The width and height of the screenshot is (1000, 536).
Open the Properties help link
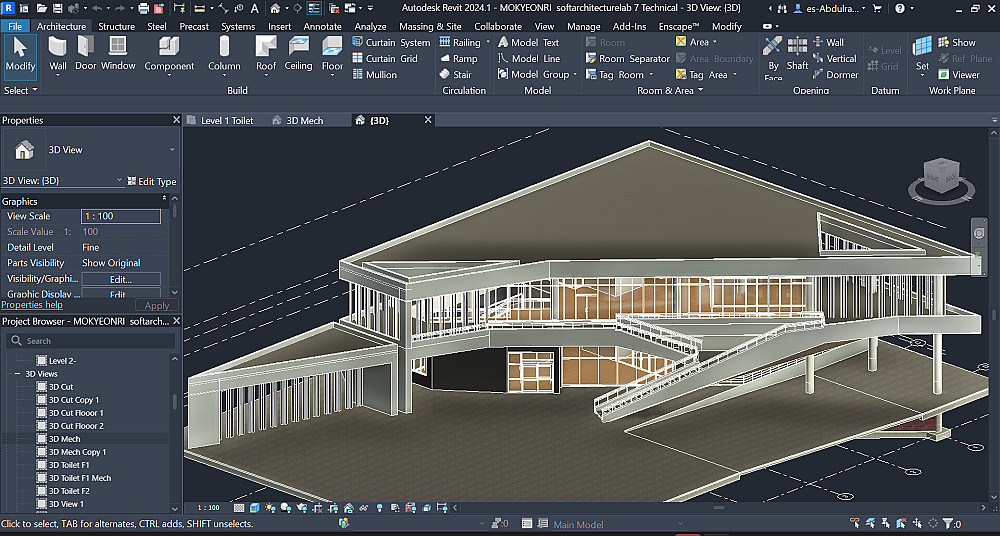(x=32, y=305)
